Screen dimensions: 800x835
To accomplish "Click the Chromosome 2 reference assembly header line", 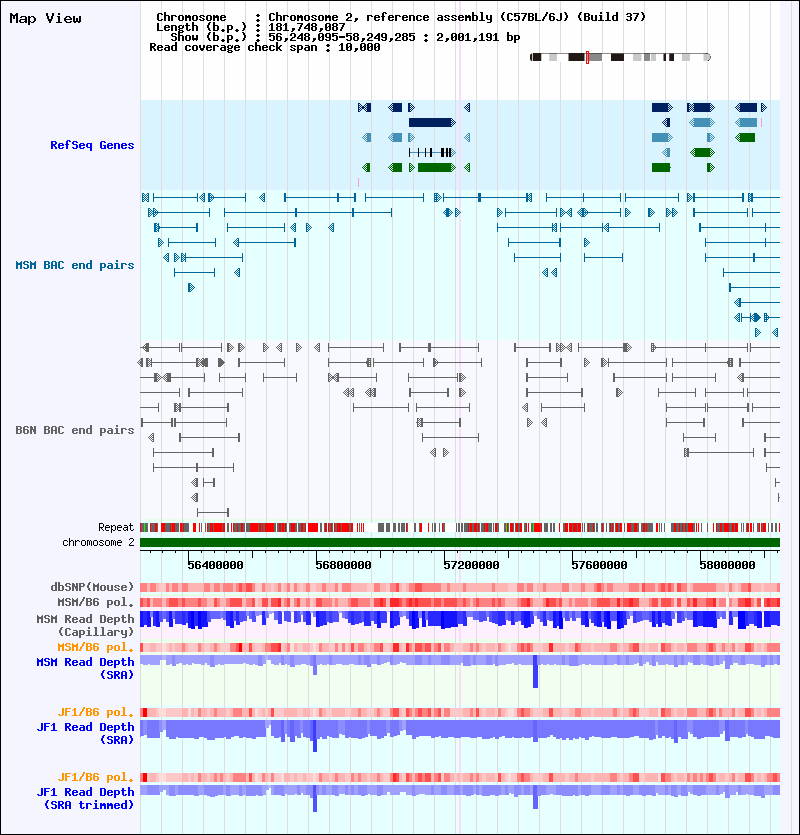I will click(x=401, y=17).
